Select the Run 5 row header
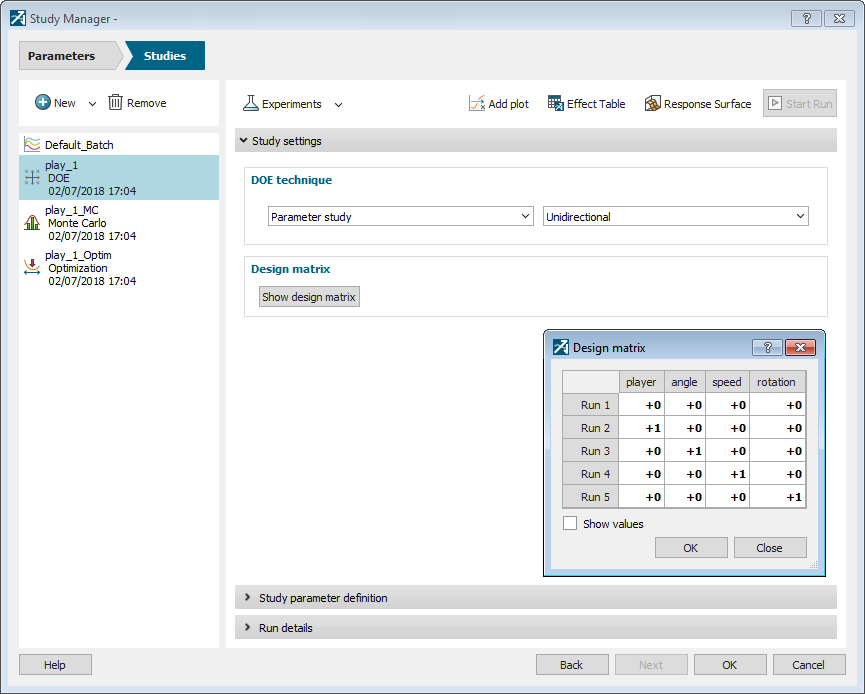Screen dimensions: 865x694 coord(591,497)
